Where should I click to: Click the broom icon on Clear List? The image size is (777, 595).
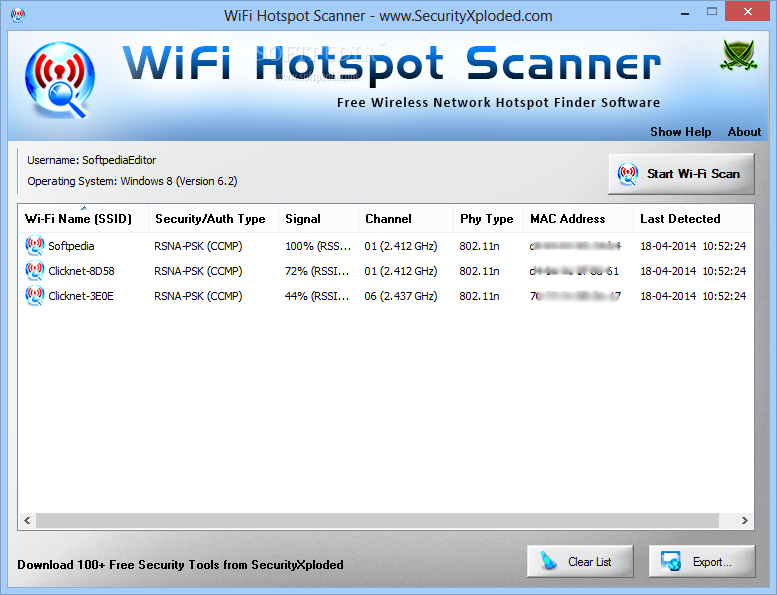click(549, 561)
